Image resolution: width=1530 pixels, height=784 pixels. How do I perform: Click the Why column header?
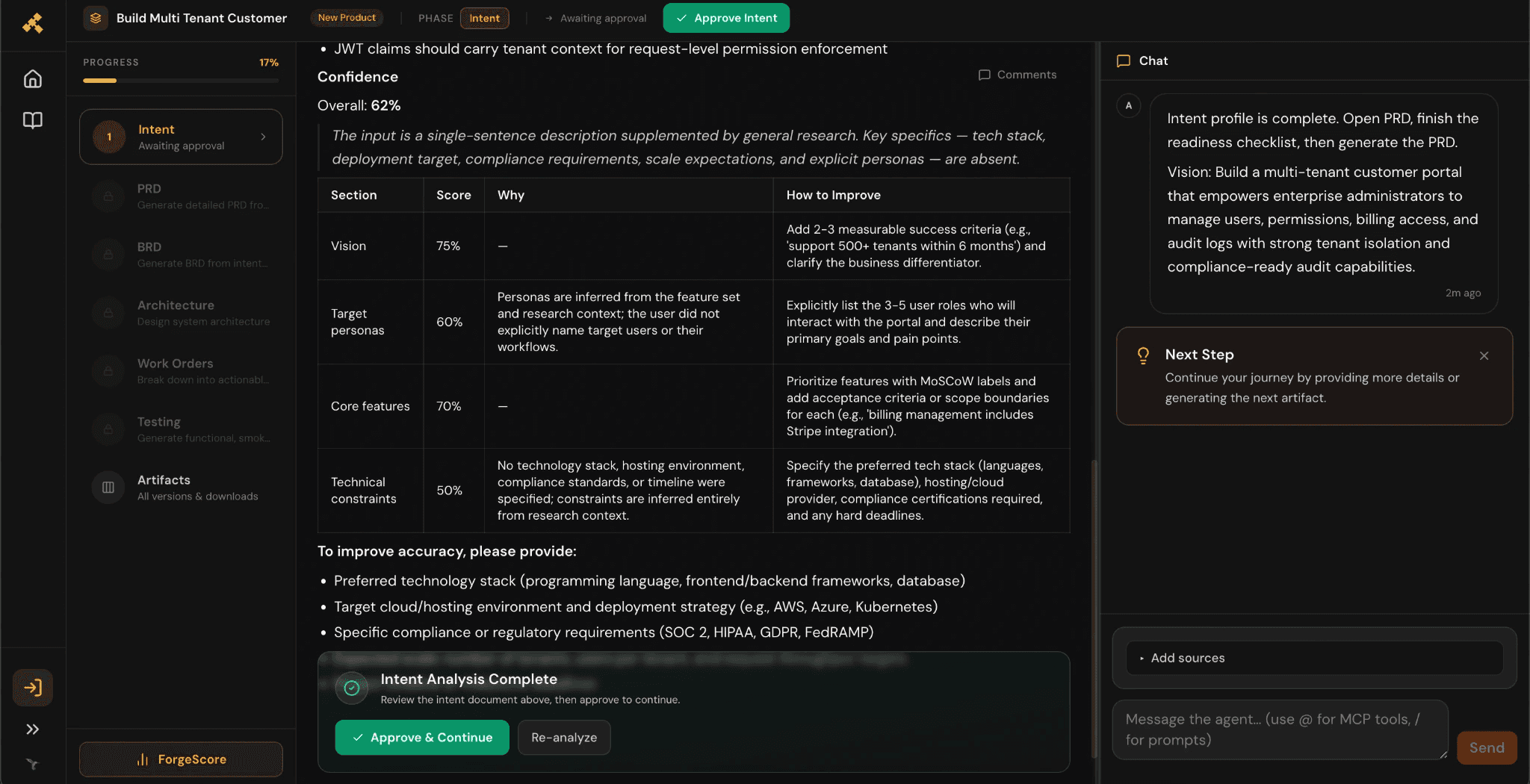[511, 195]
